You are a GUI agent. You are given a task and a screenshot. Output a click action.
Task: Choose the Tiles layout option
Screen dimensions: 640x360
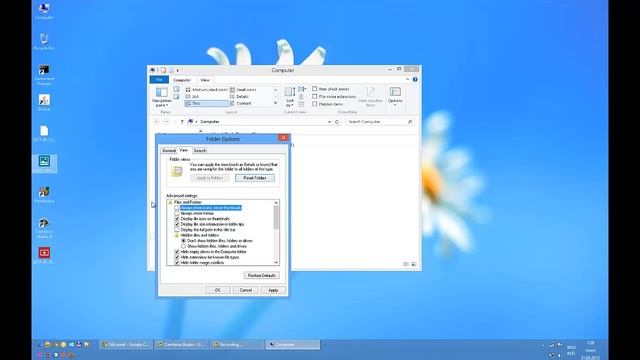point(207,103)
